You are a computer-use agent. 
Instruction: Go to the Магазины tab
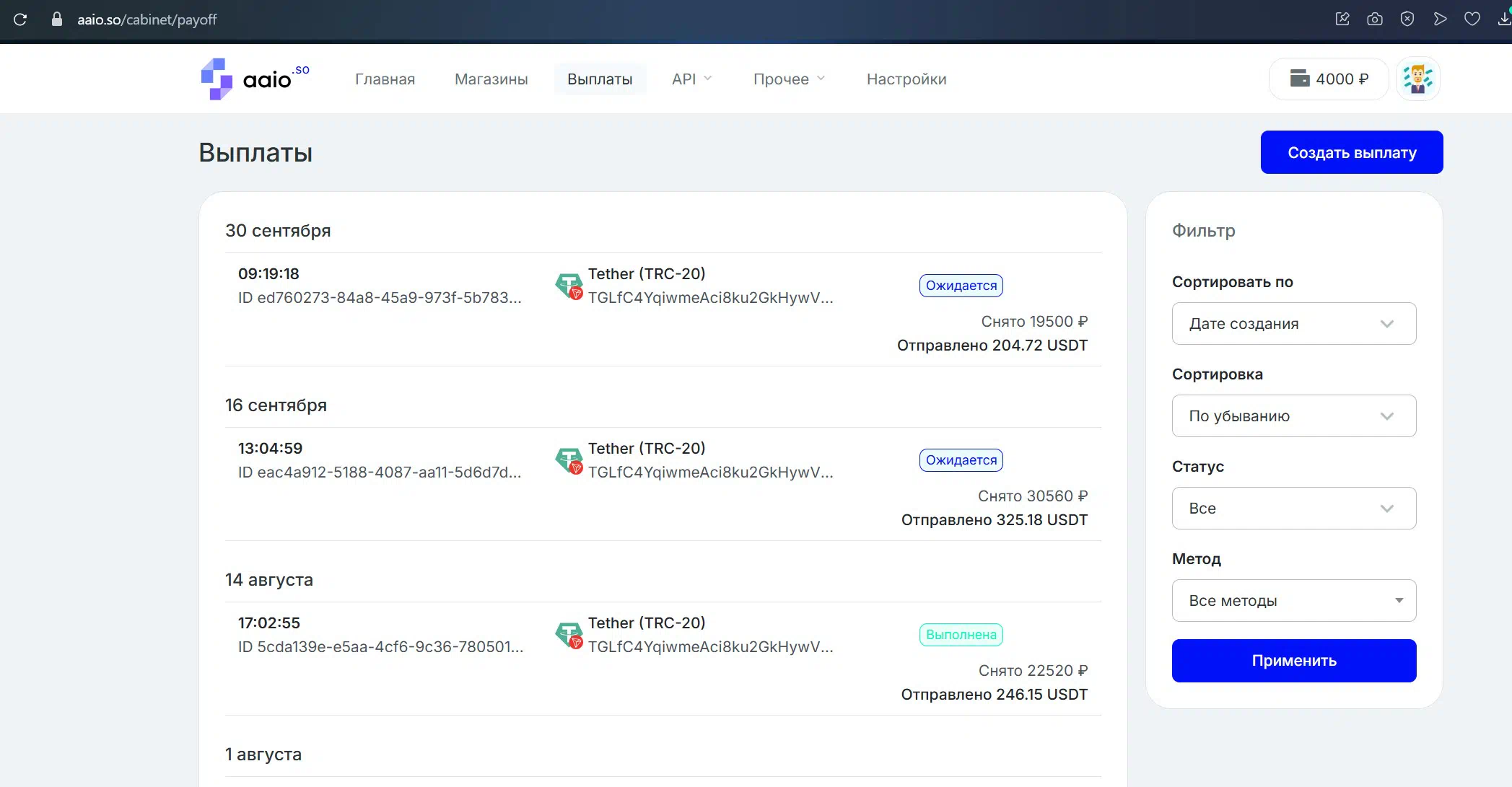491,79
